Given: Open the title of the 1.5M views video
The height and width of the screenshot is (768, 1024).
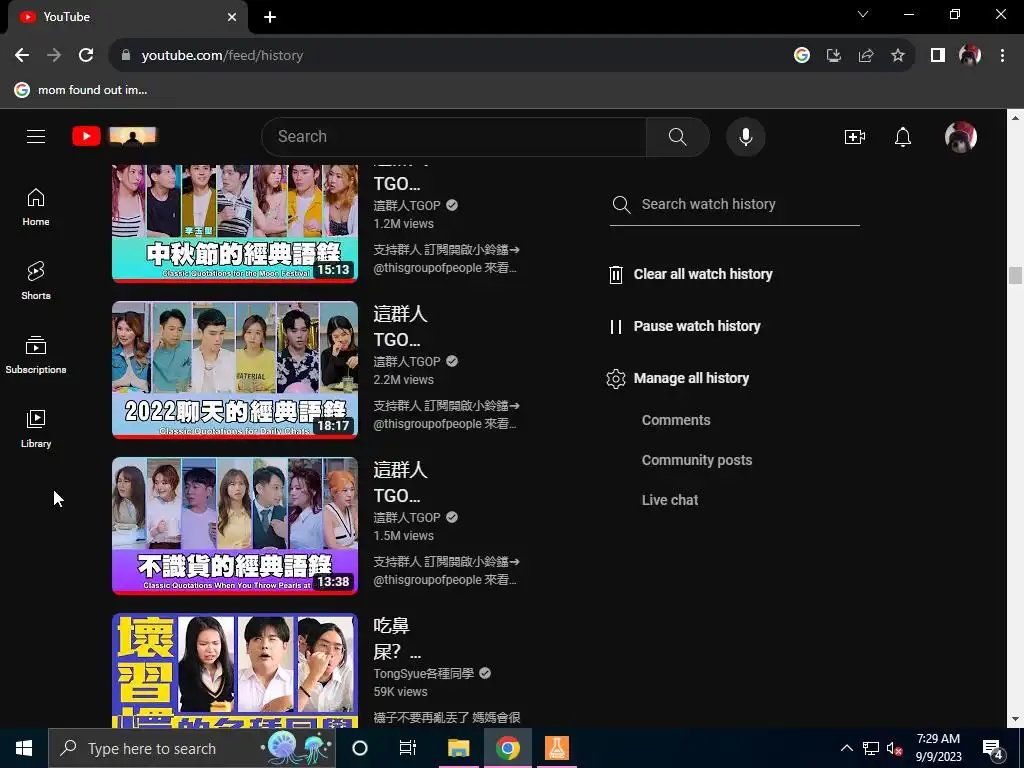Looking at the screenshot, I should pos(400,483).
